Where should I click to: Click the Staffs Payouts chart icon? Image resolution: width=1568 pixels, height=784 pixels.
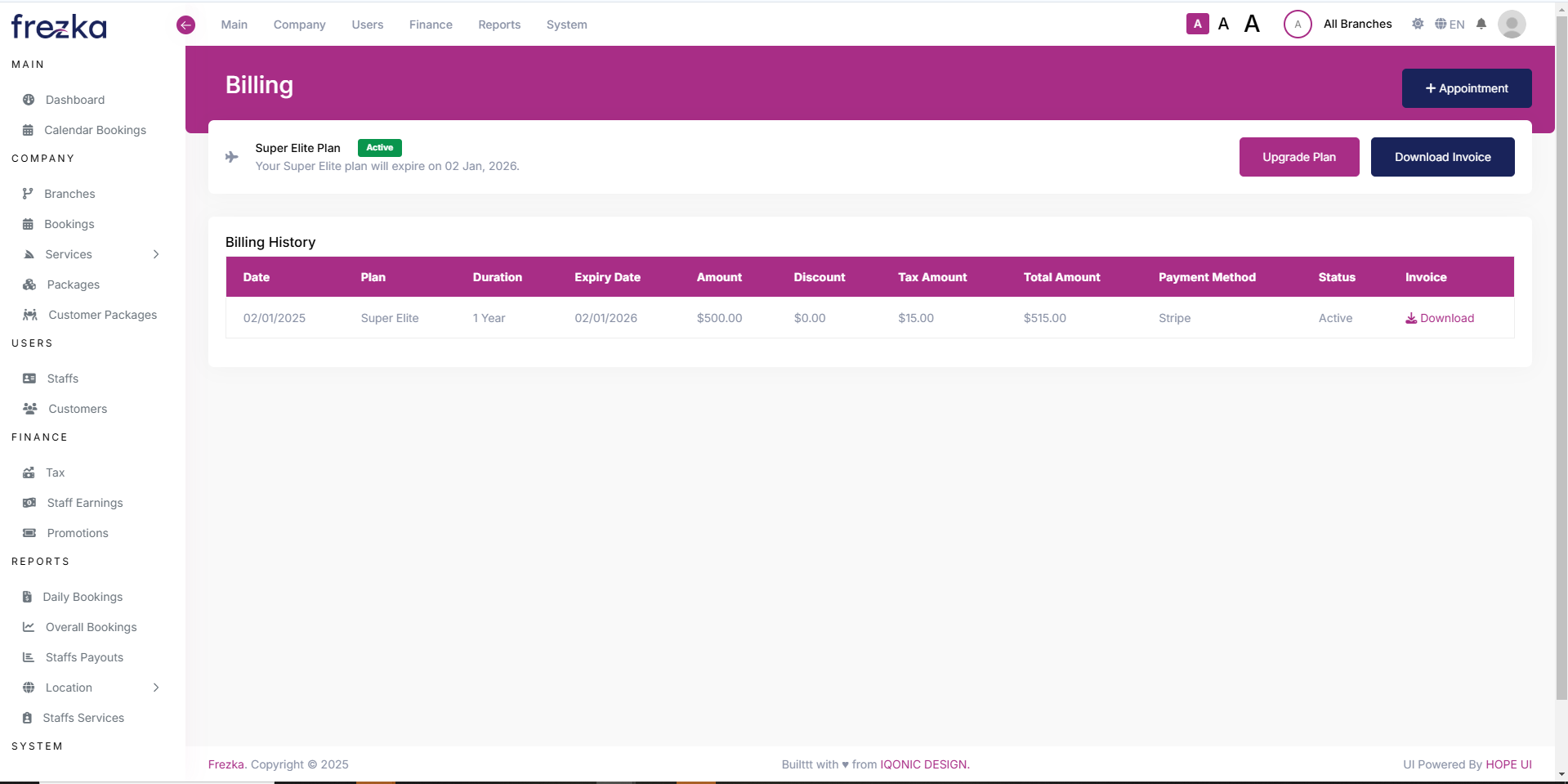pyautogui.click(x=29, y=657)
